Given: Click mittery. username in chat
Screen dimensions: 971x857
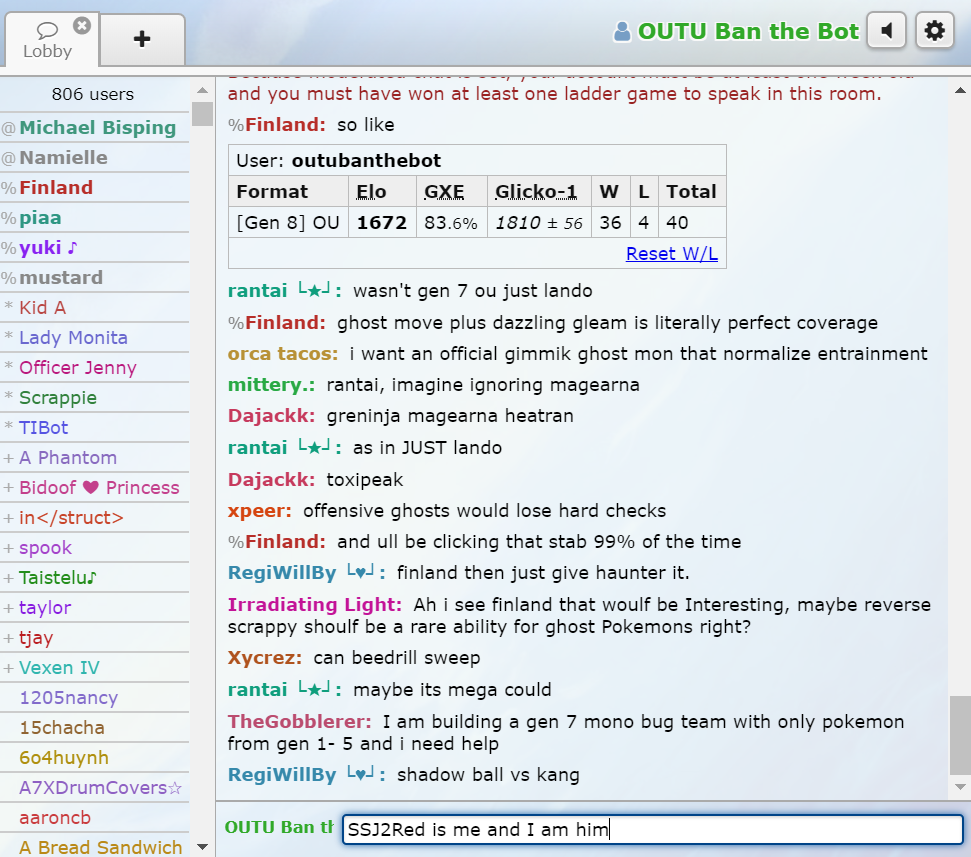Looking at the screenshot, I should (x=271, y=385).
